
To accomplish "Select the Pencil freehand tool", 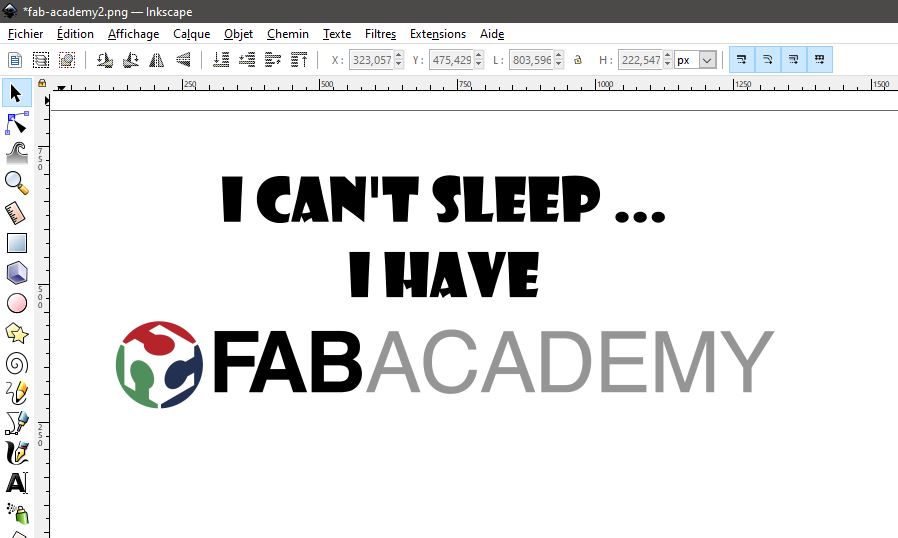I will tap(17, 393).
